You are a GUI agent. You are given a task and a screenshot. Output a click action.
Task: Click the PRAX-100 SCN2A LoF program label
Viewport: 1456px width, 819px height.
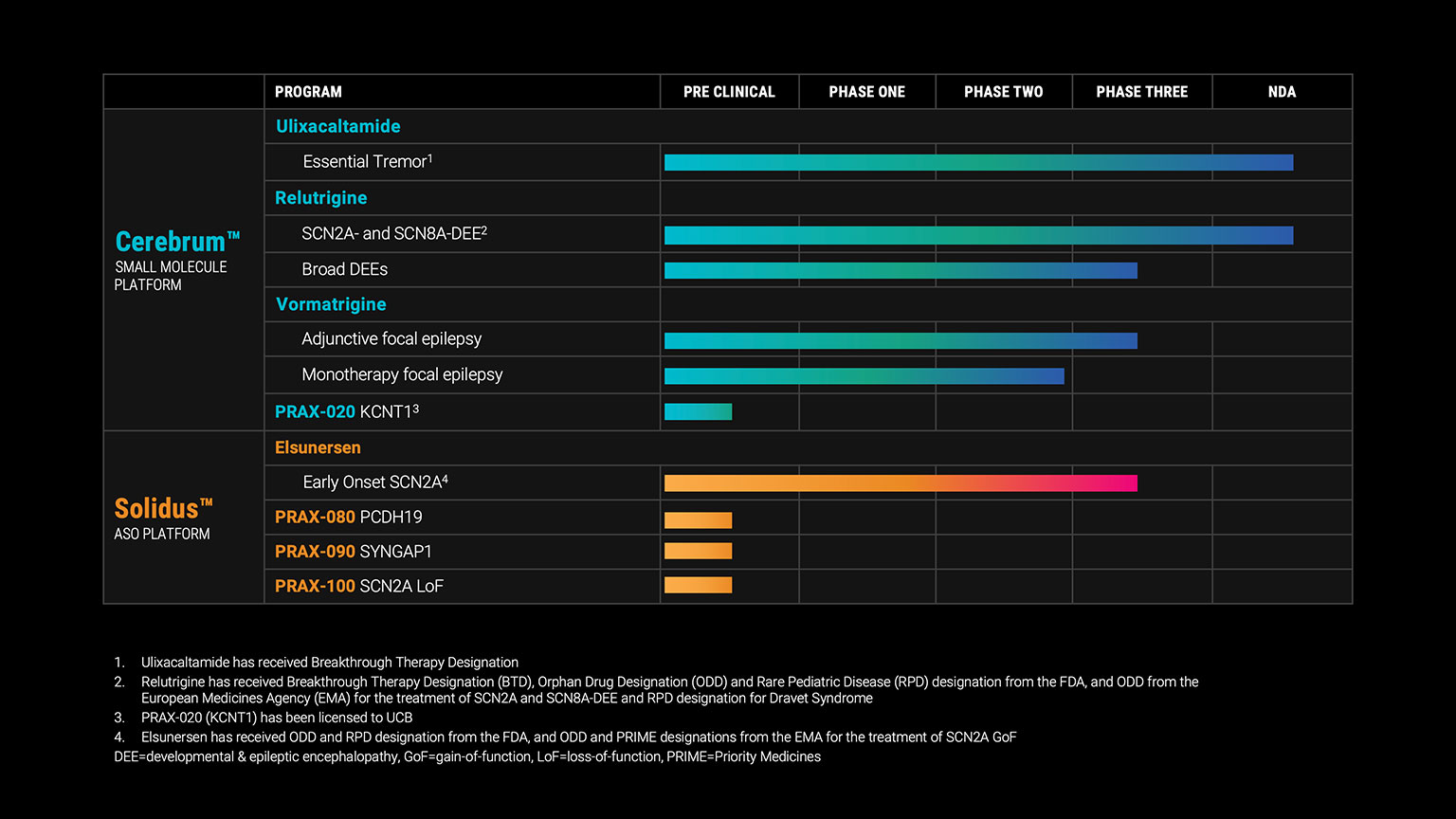click(358, 586)
